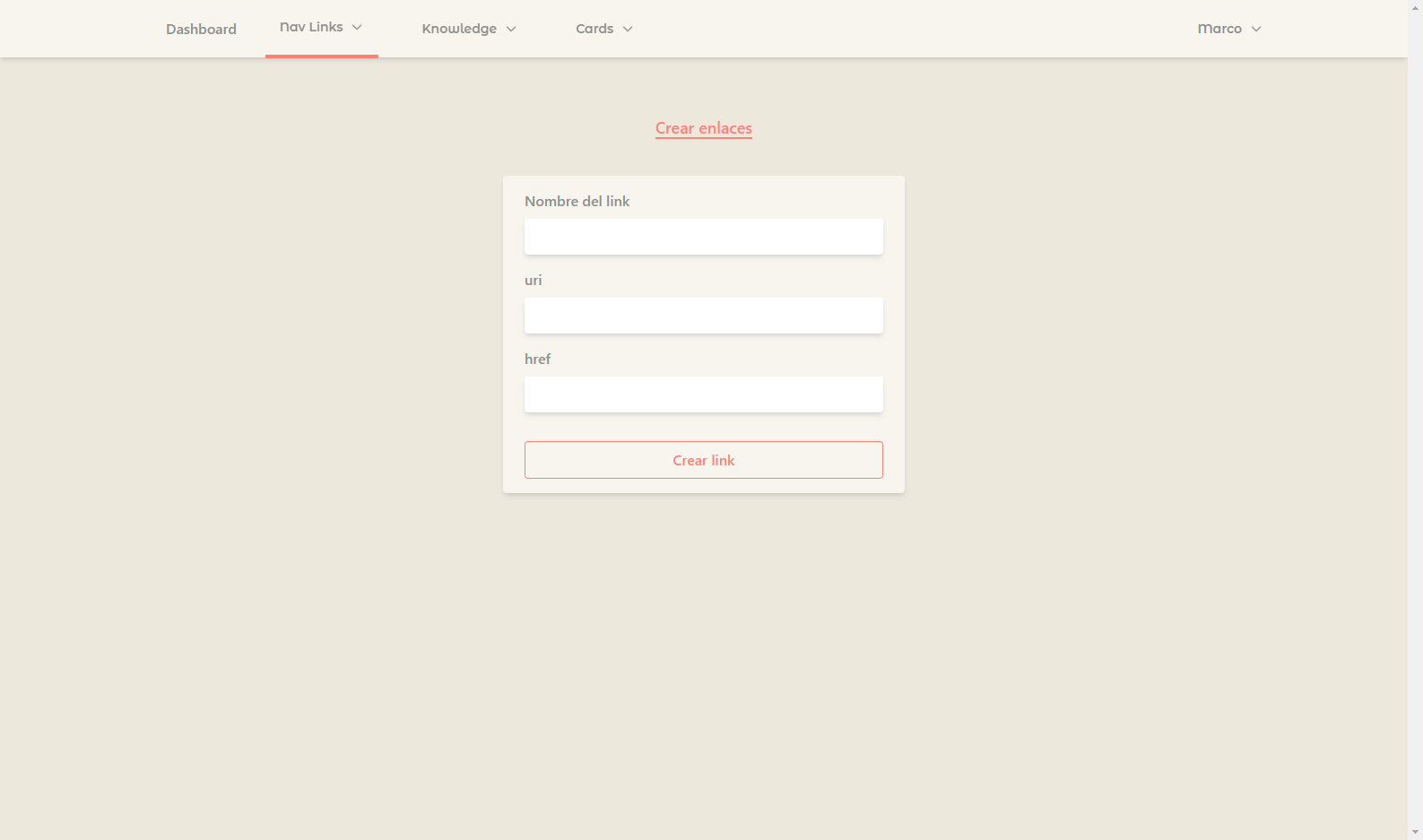Click into the uri text field

click(703, 316)
